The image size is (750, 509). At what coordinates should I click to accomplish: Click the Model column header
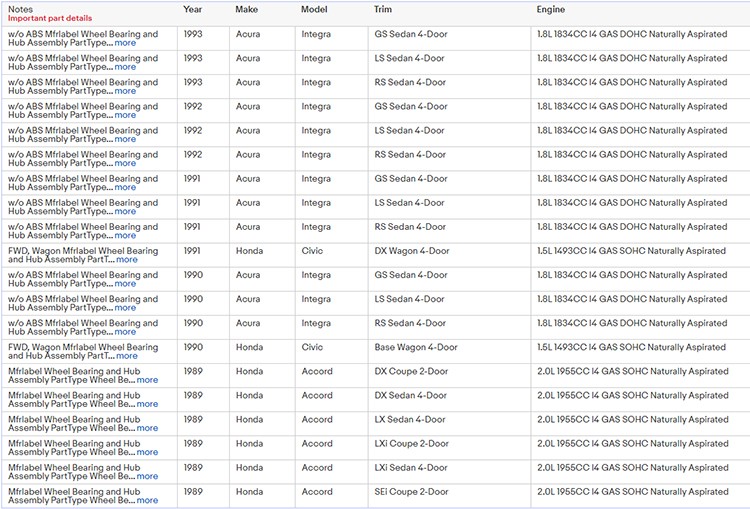tap(314, 9)
